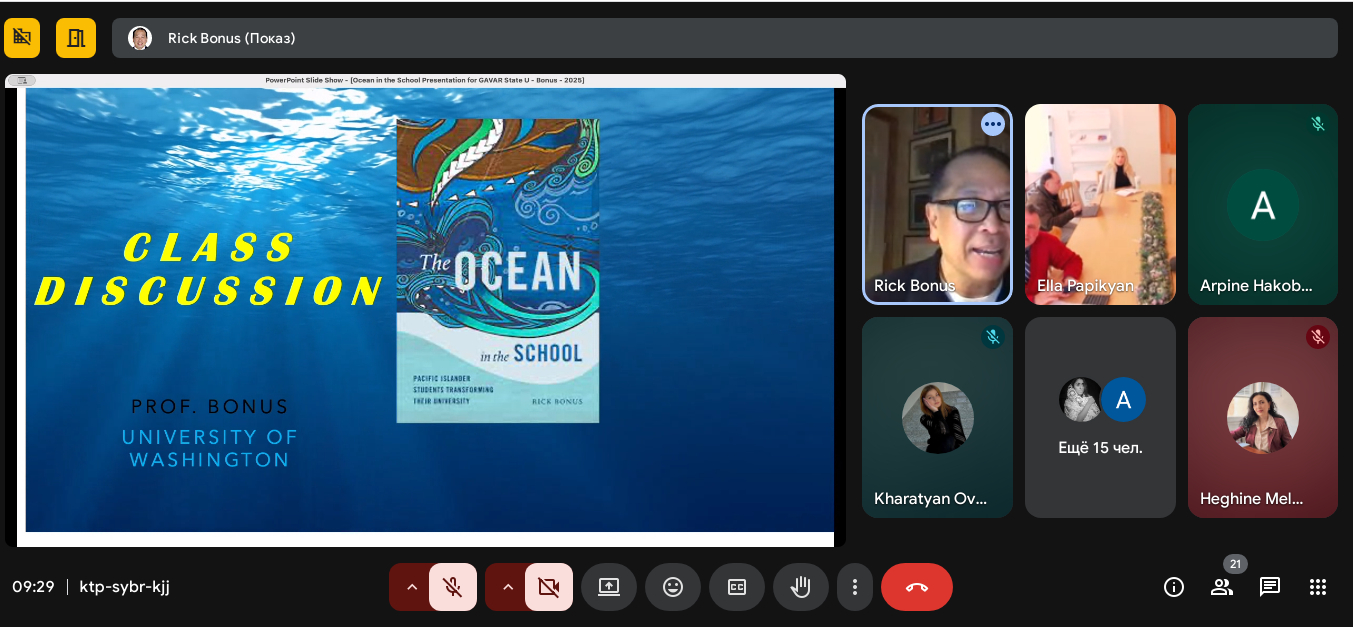
Task: Click the yellow icon at far top-left
Action: 22,38
